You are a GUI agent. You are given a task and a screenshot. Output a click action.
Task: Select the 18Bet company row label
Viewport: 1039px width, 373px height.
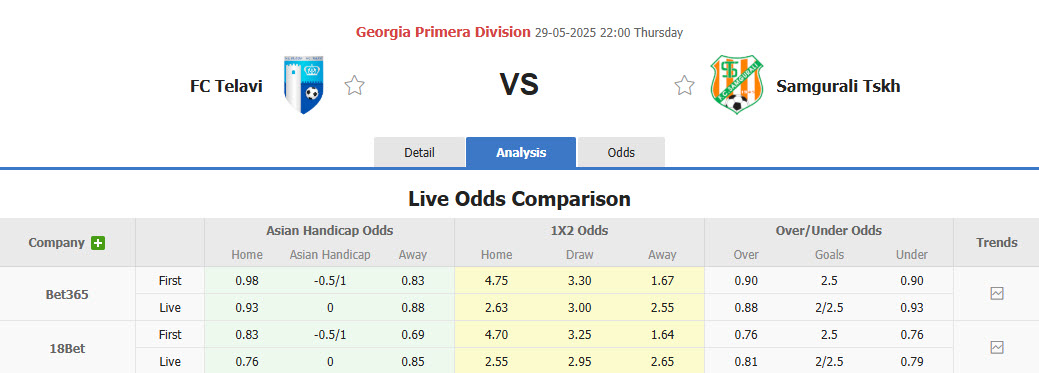(x=67, y=348)
